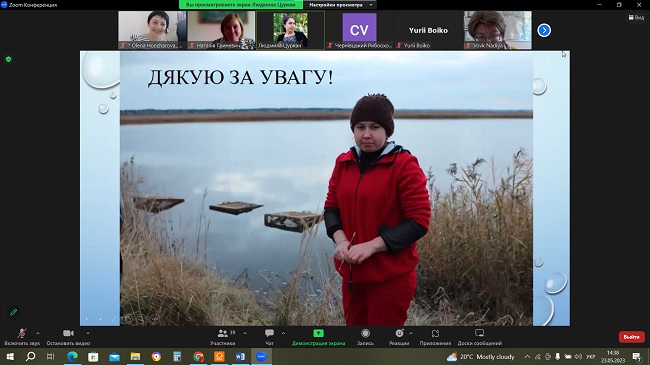The height and width of the screenshot is (365, 650).
Task: Click the red Leave meeting button
Action: click(631, 337)
